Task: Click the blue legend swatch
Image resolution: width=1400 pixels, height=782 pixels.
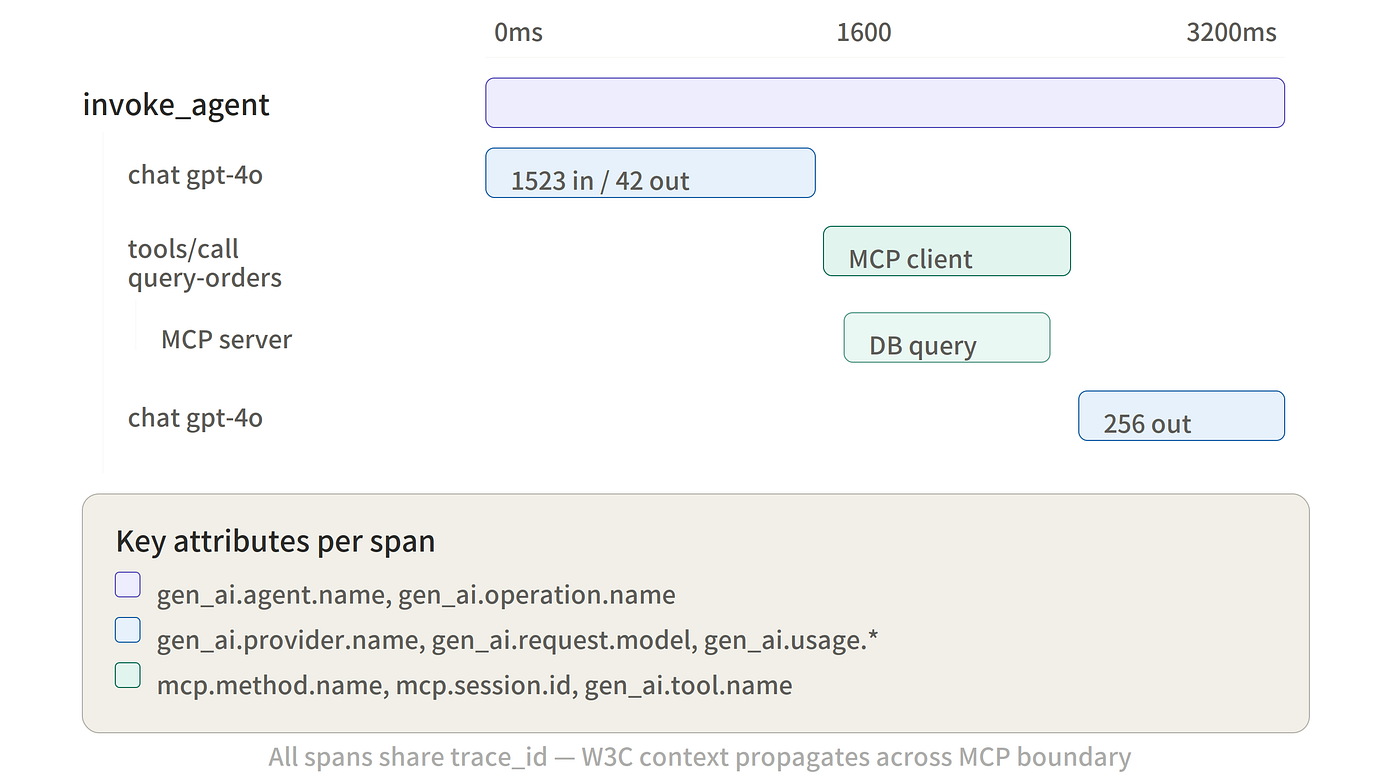Action: coord(128,630)
